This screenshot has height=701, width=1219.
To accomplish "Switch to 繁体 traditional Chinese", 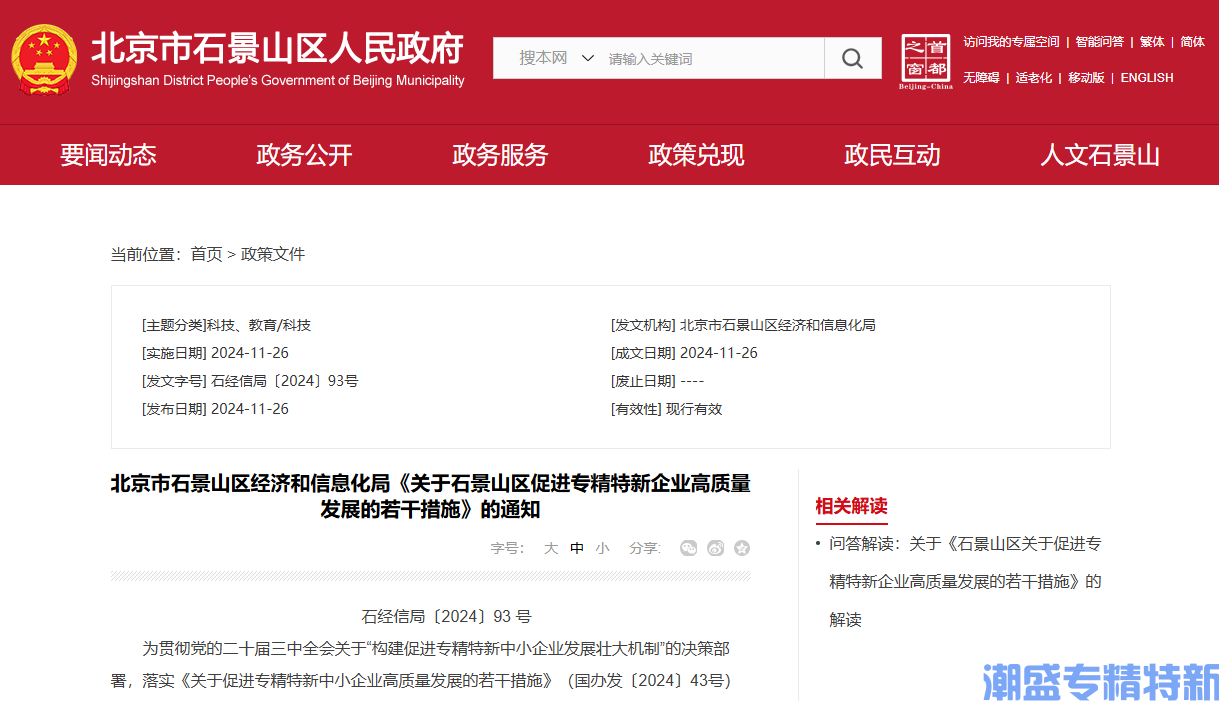I will (1152, 42).
